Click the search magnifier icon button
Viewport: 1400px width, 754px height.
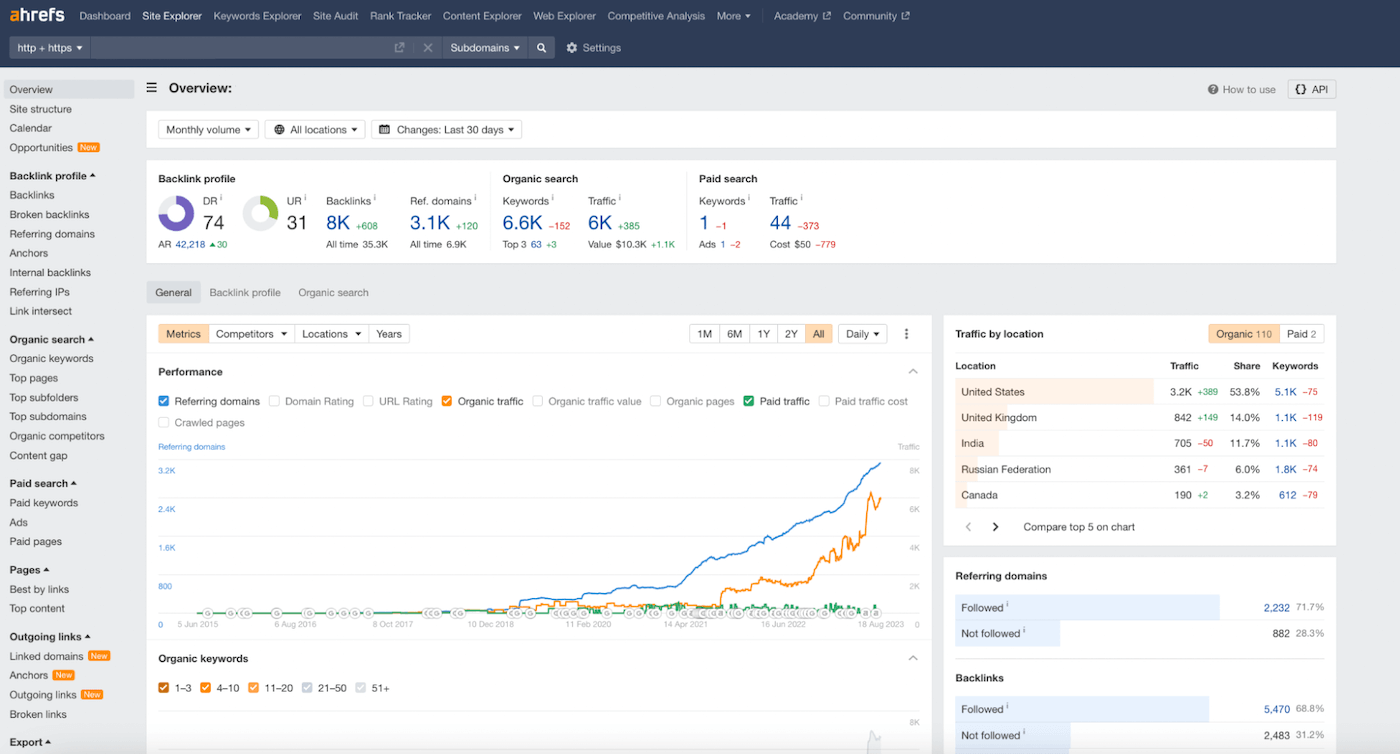point(541,48)
